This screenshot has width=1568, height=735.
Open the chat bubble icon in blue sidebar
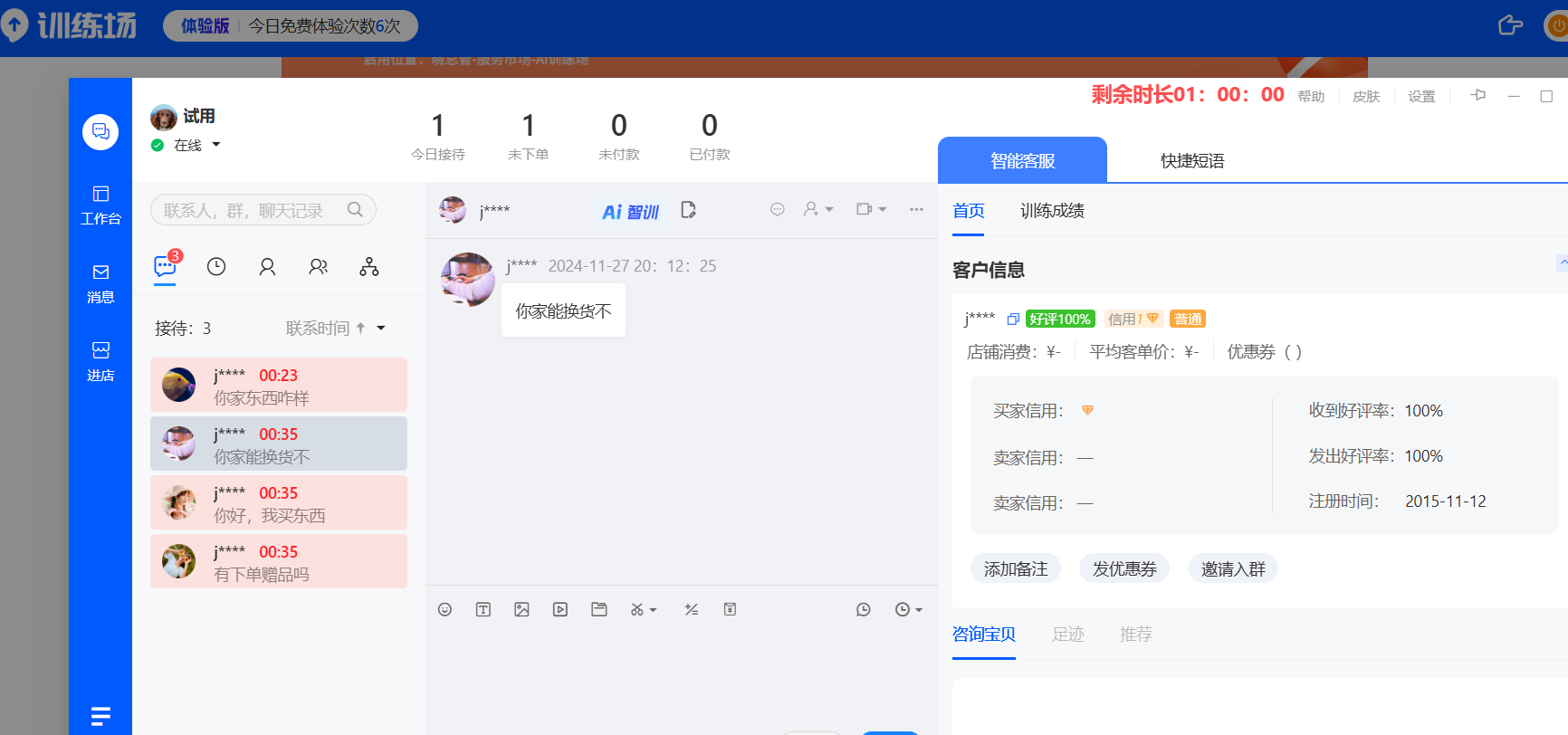(100, 132)
